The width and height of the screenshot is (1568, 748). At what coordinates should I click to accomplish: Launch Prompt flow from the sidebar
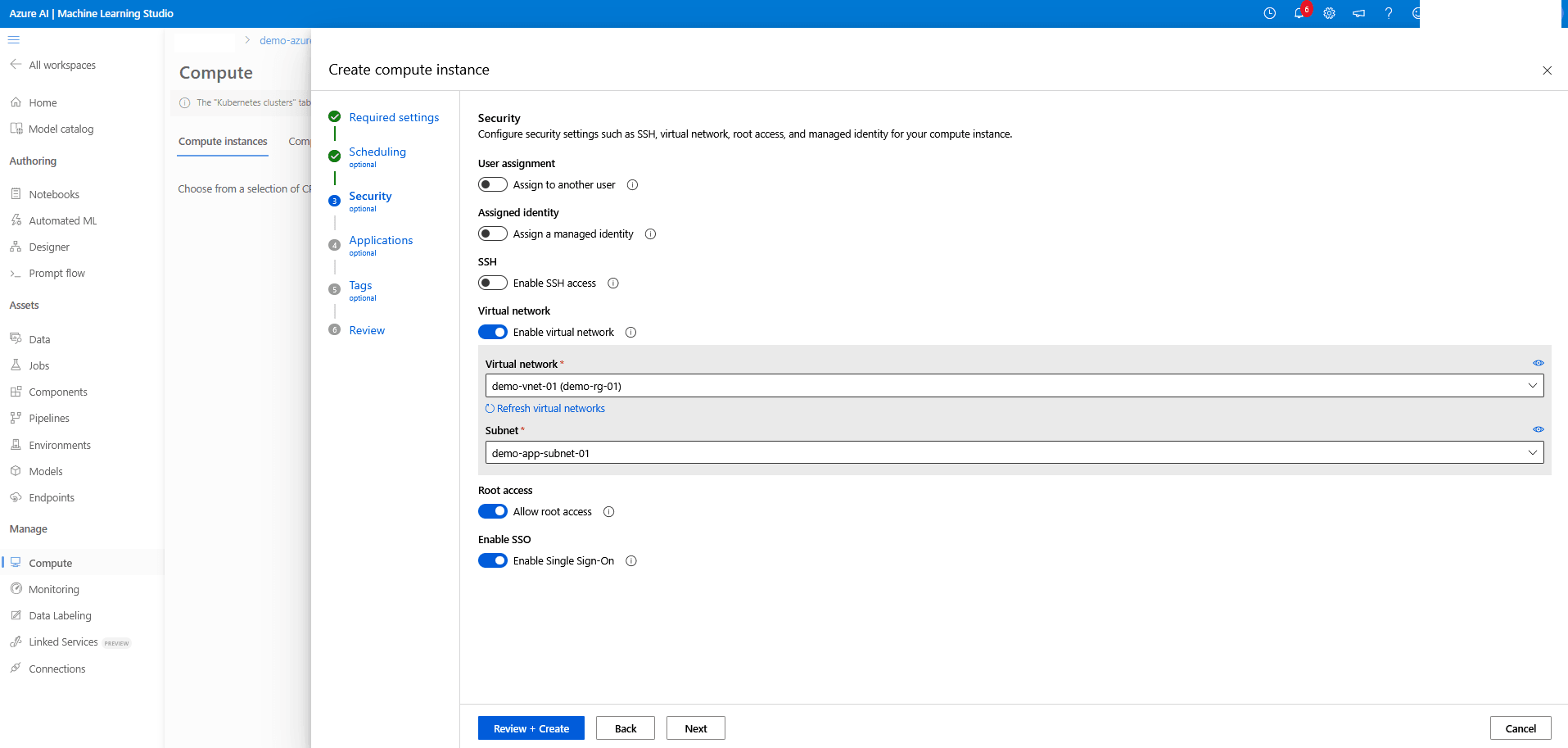point(56,273)
